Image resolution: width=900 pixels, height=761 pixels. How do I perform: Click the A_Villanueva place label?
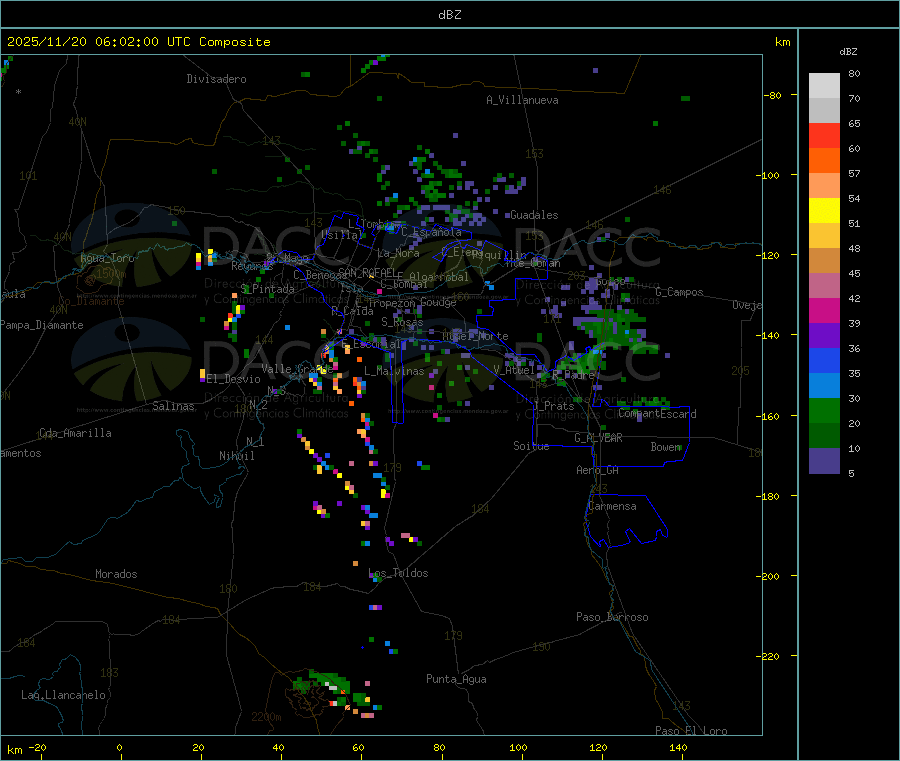point(522,100)
